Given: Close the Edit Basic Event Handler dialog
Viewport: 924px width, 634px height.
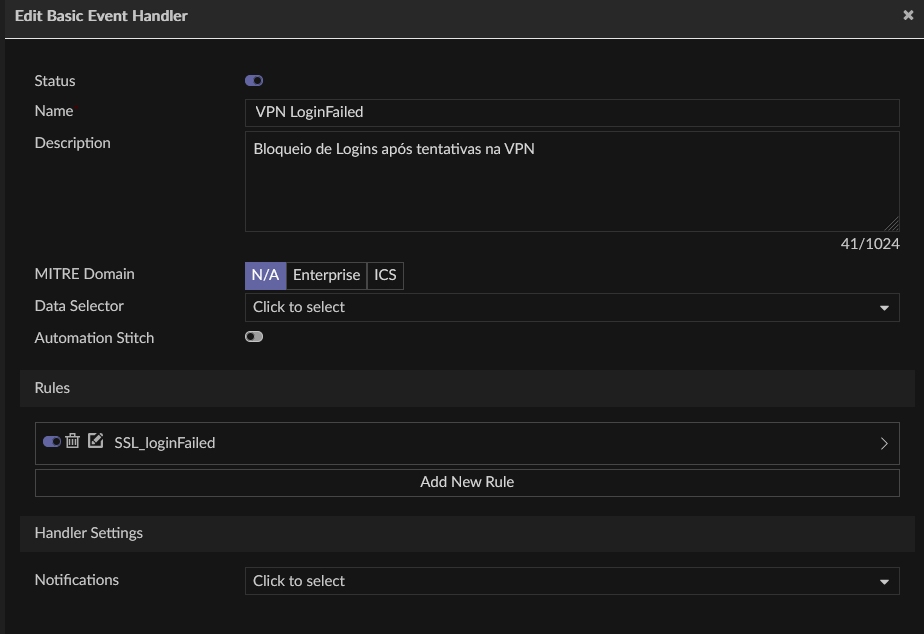Looking at the screenshot, I should [x=907, y=16].
